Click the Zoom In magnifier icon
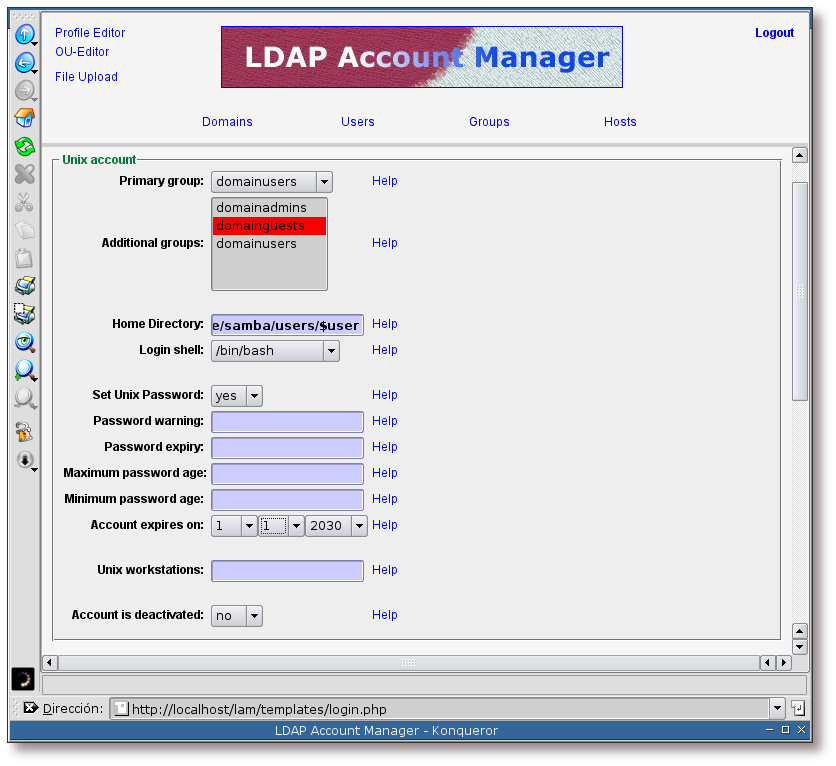The width and height of the screenshot is (836, 766). point(24,370)
